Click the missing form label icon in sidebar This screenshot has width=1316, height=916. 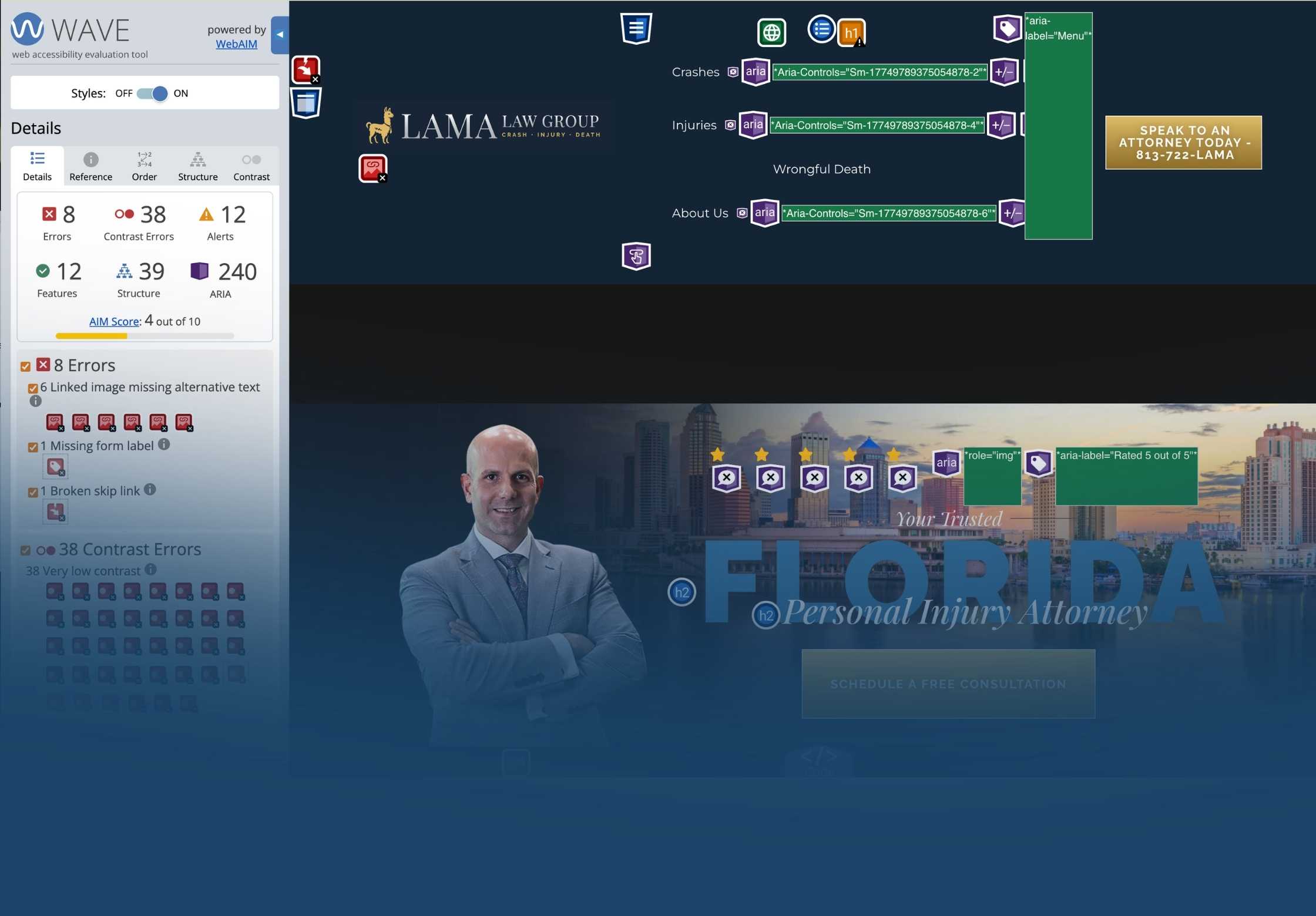[x=55, y=467]
